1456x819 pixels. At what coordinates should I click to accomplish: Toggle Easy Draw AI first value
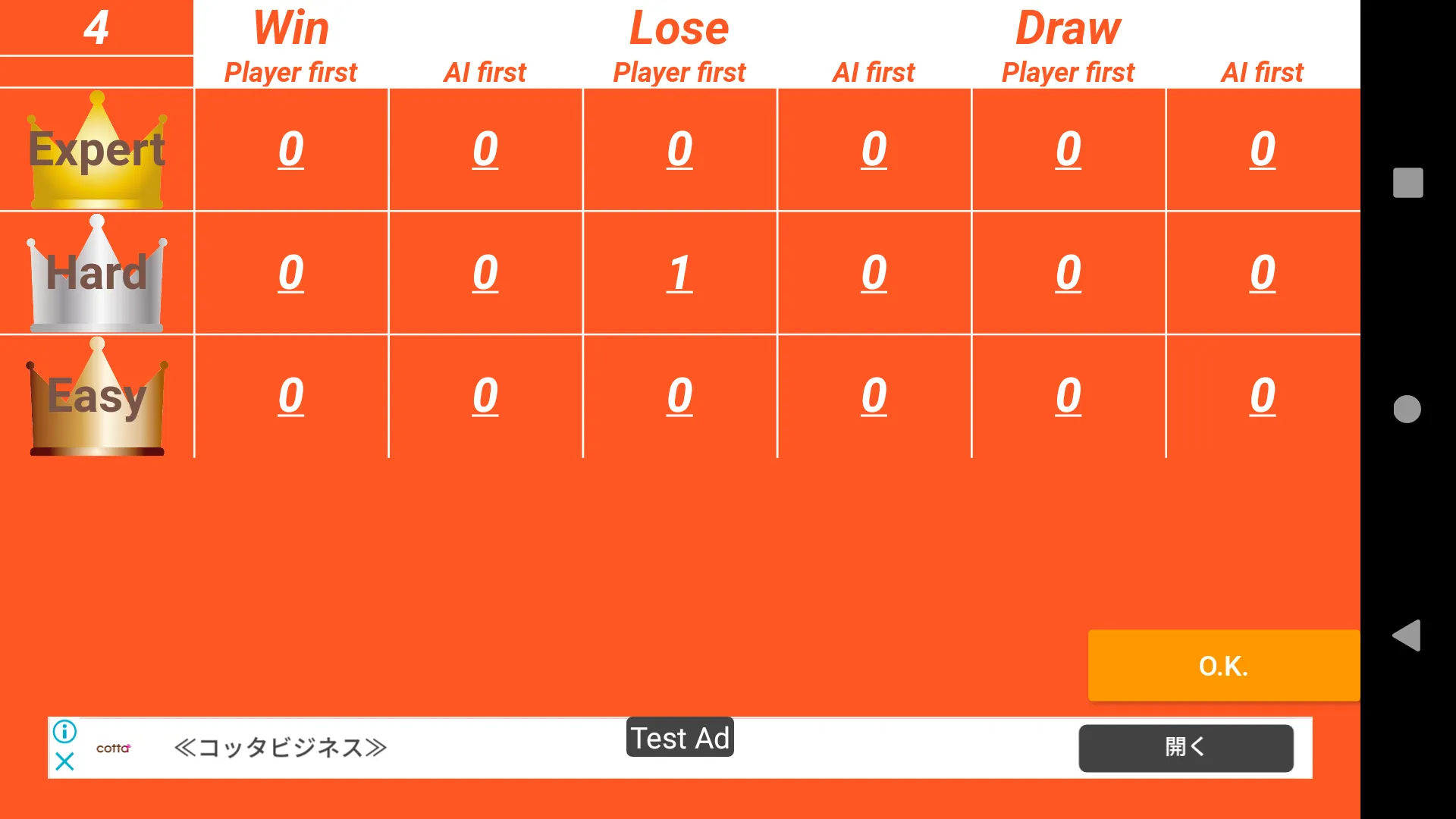point(1262,395)
